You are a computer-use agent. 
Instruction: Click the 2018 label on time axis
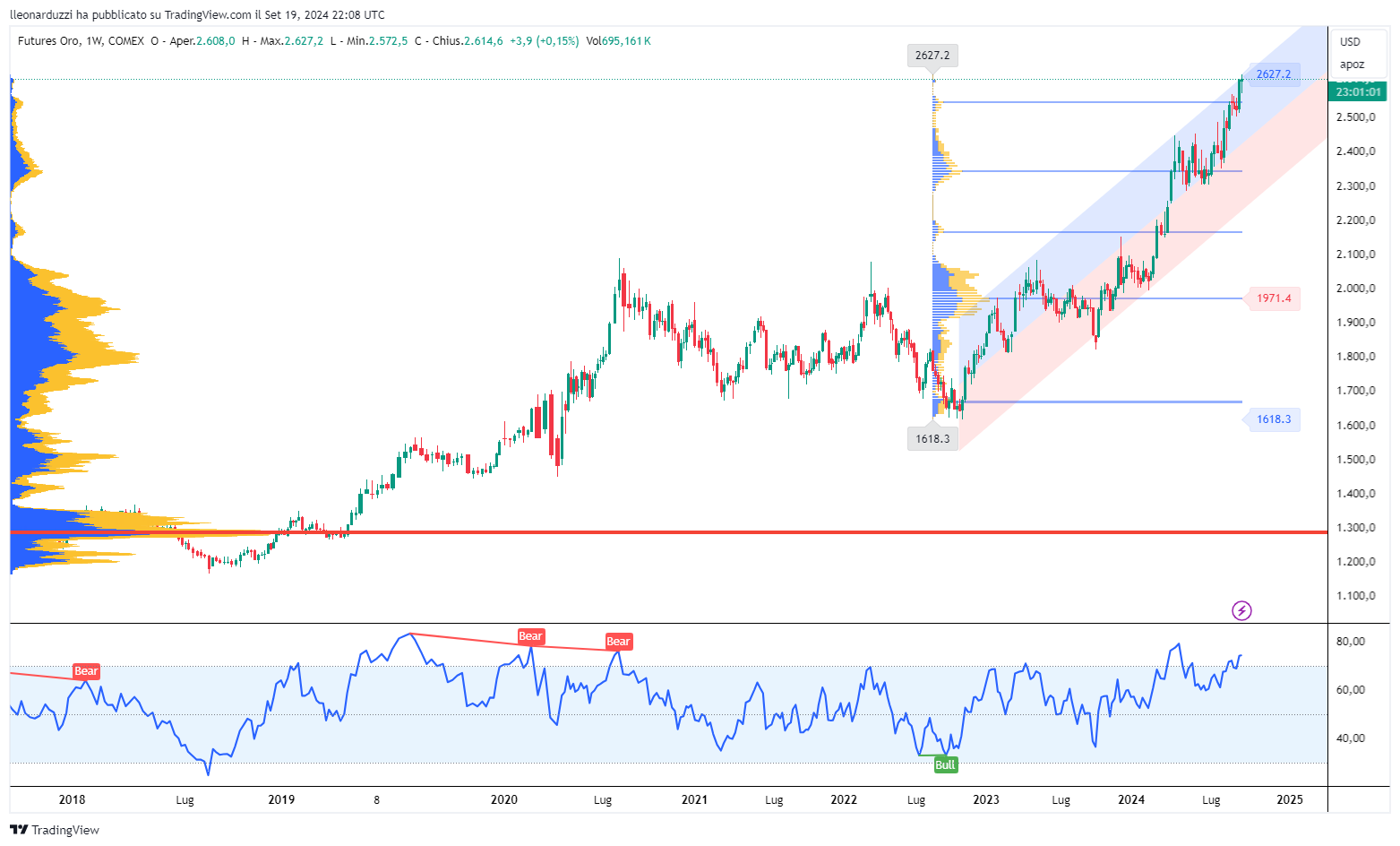coord(72,799)
